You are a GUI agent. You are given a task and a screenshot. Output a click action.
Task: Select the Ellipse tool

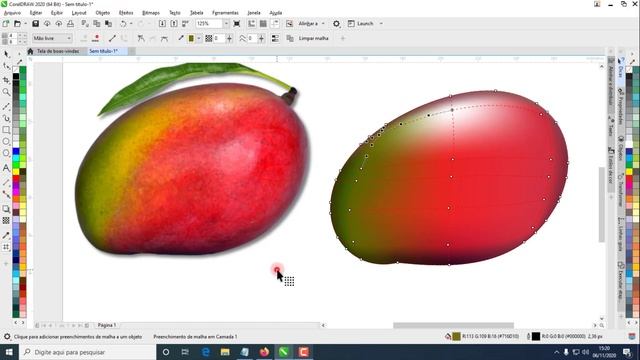(6, 142)
